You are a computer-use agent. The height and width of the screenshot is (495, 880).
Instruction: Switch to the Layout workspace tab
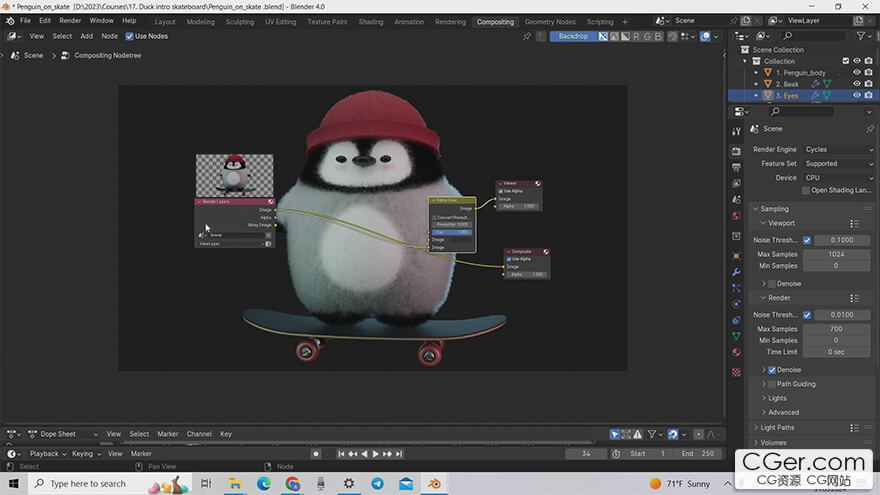pyautogui.click(x=164, y=22)
